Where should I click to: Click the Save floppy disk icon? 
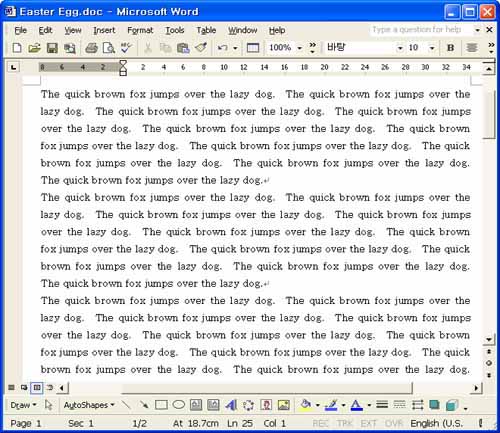click(52, 48)
